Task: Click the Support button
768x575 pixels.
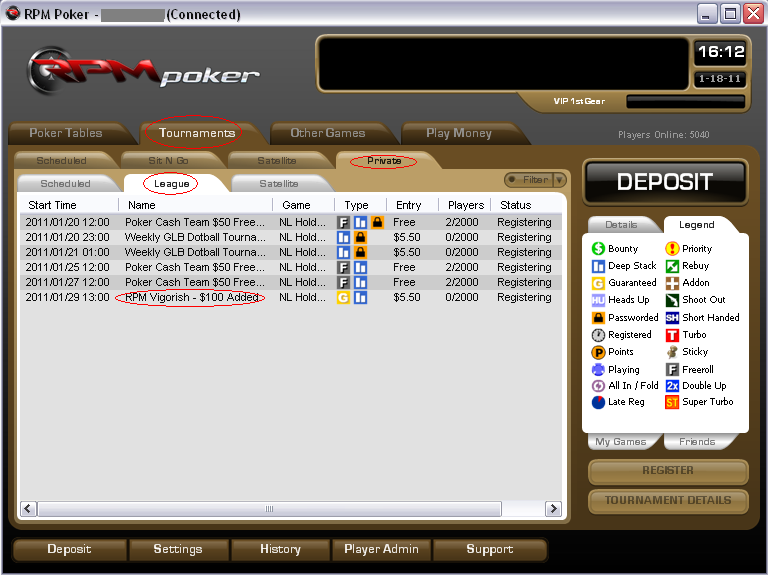Action: (x=490, y=549)
